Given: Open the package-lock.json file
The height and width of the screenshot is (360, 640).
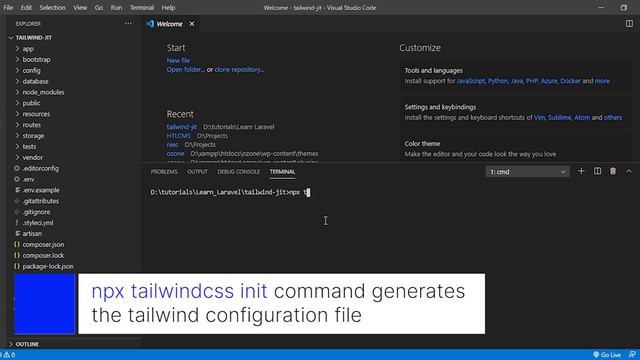Looking at the screenshot, I should point(48,267).
